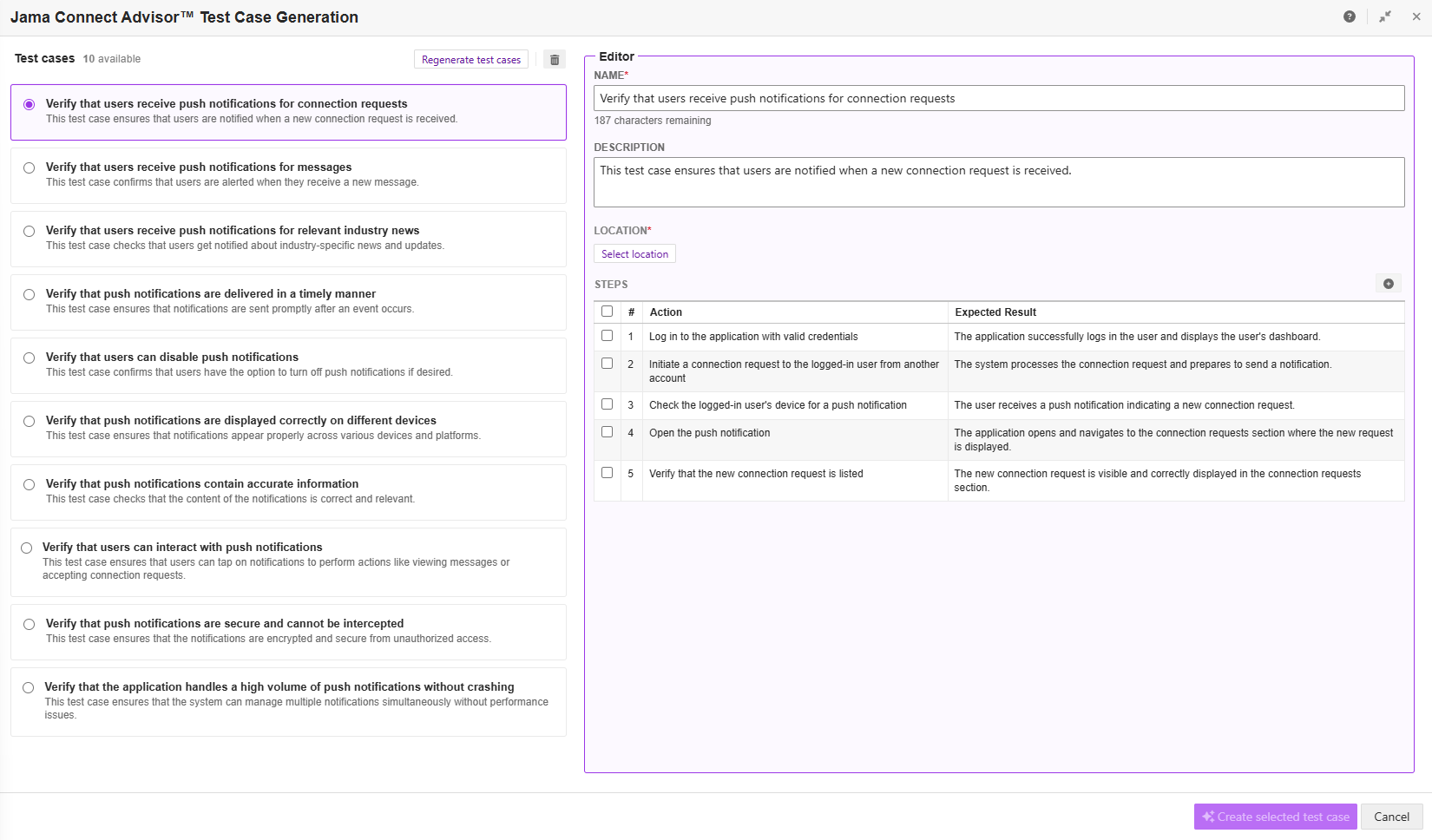Click Create selected test case
Viewport: 1432px width, 840px height.
click(x=1275, y=817)
